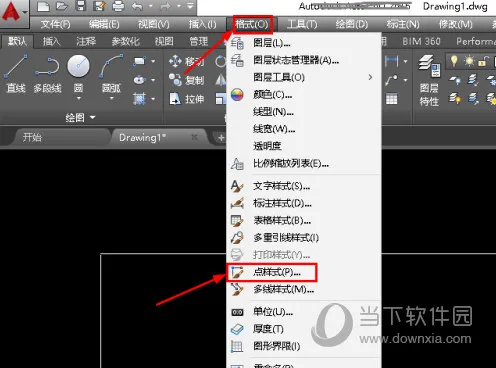Expand the 图层工具(O) submenu

click(304, 77)
